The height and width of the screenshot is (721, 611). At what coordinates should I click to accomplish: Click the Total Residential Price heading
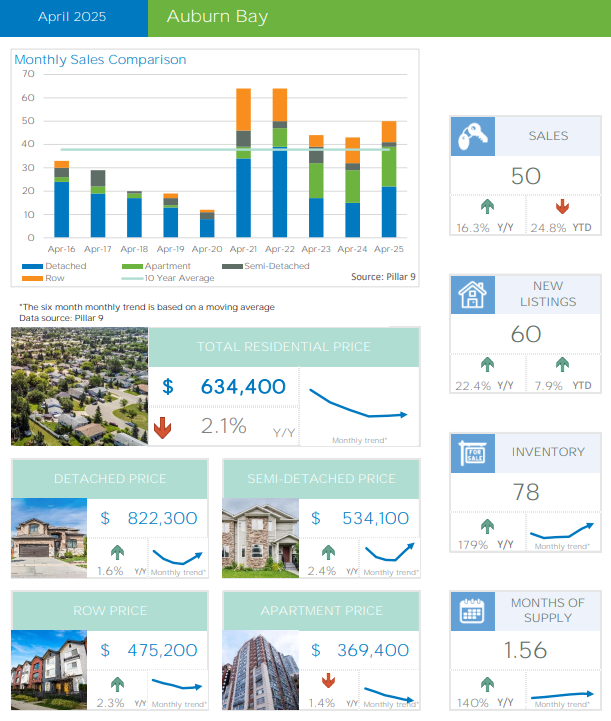pyautogui.click(x=284, y=347)
